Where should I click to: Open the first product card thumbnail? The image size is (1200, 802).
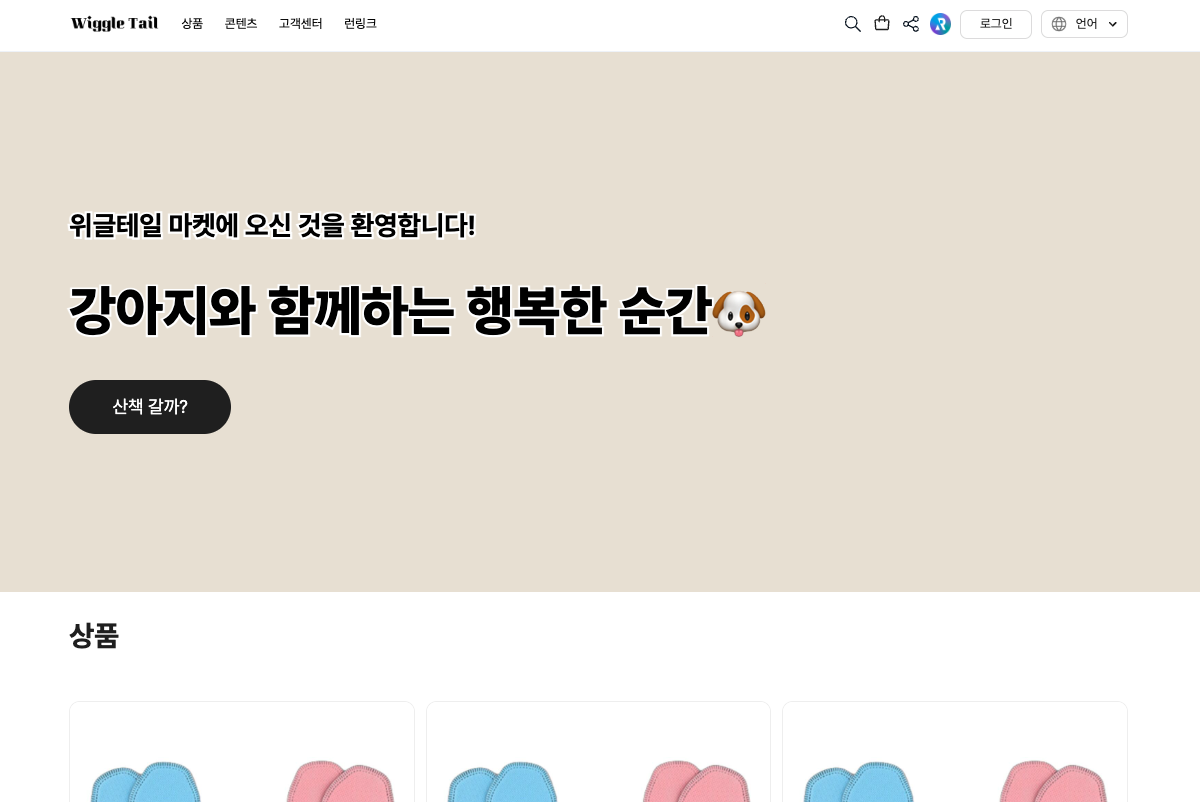(x=242, y=752)
